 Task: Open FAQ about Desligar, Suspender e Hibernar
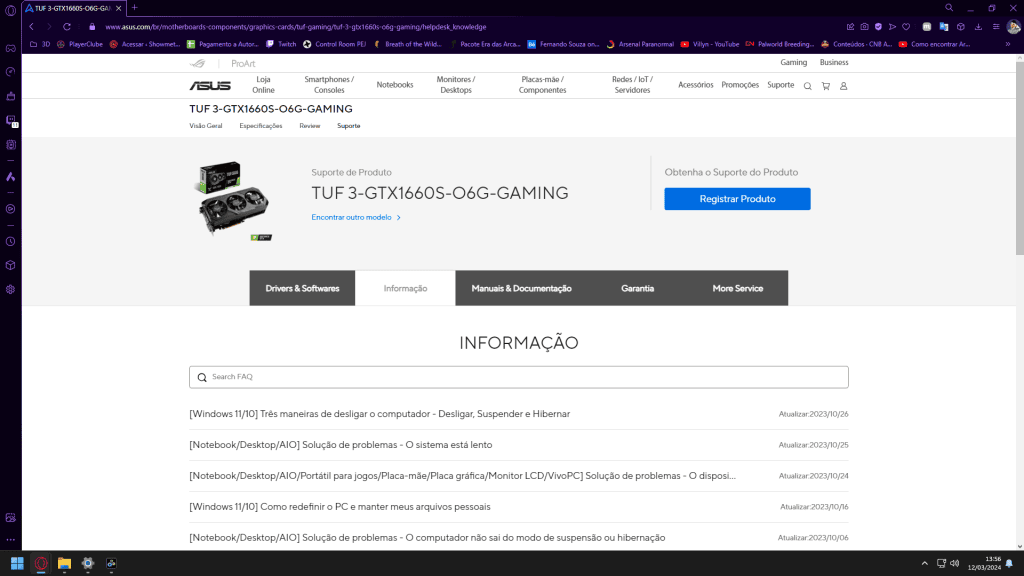click(379, 414)
